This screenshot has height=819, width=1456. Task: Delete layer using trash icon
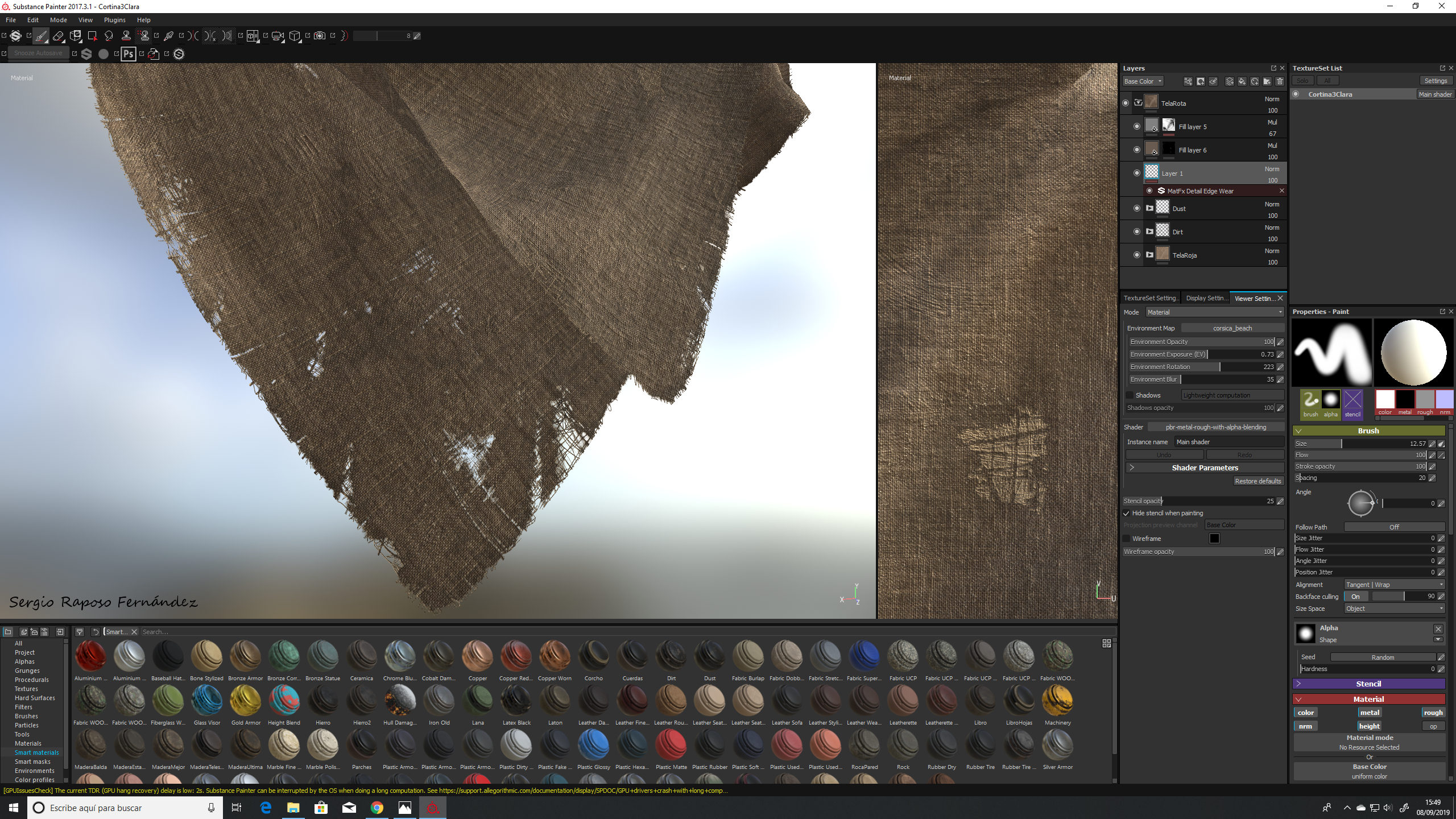[1280, 81]
